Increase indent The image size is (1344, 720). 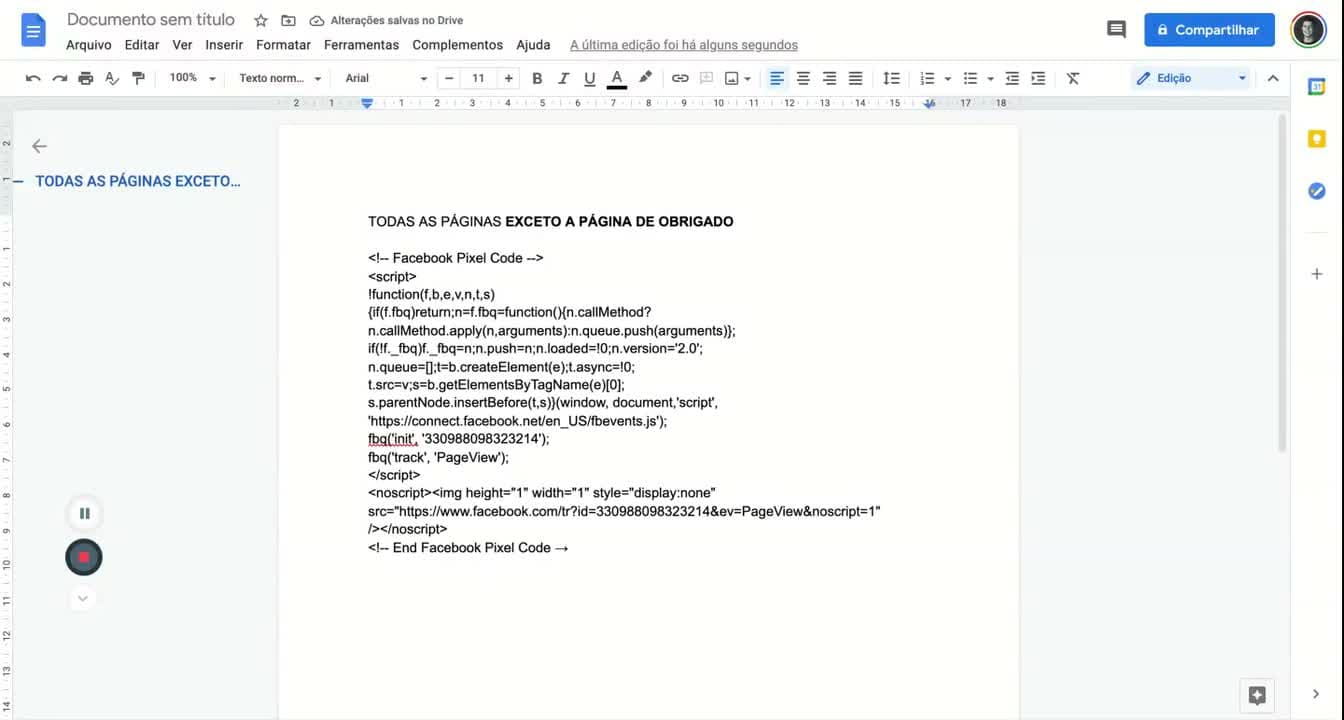[1038, 78]
